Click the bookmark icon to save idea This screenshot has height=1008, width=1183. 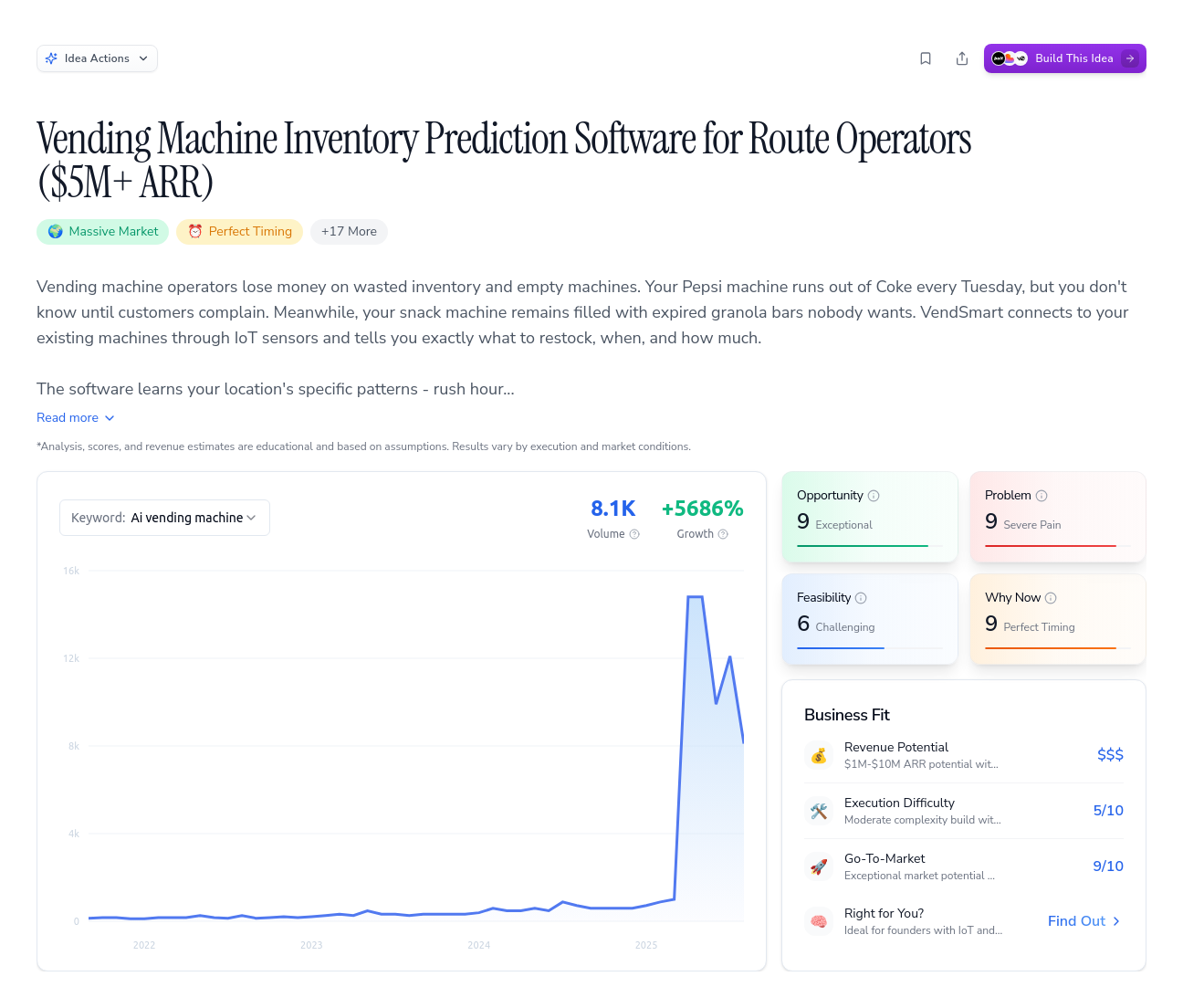click(x=926, y=58)
